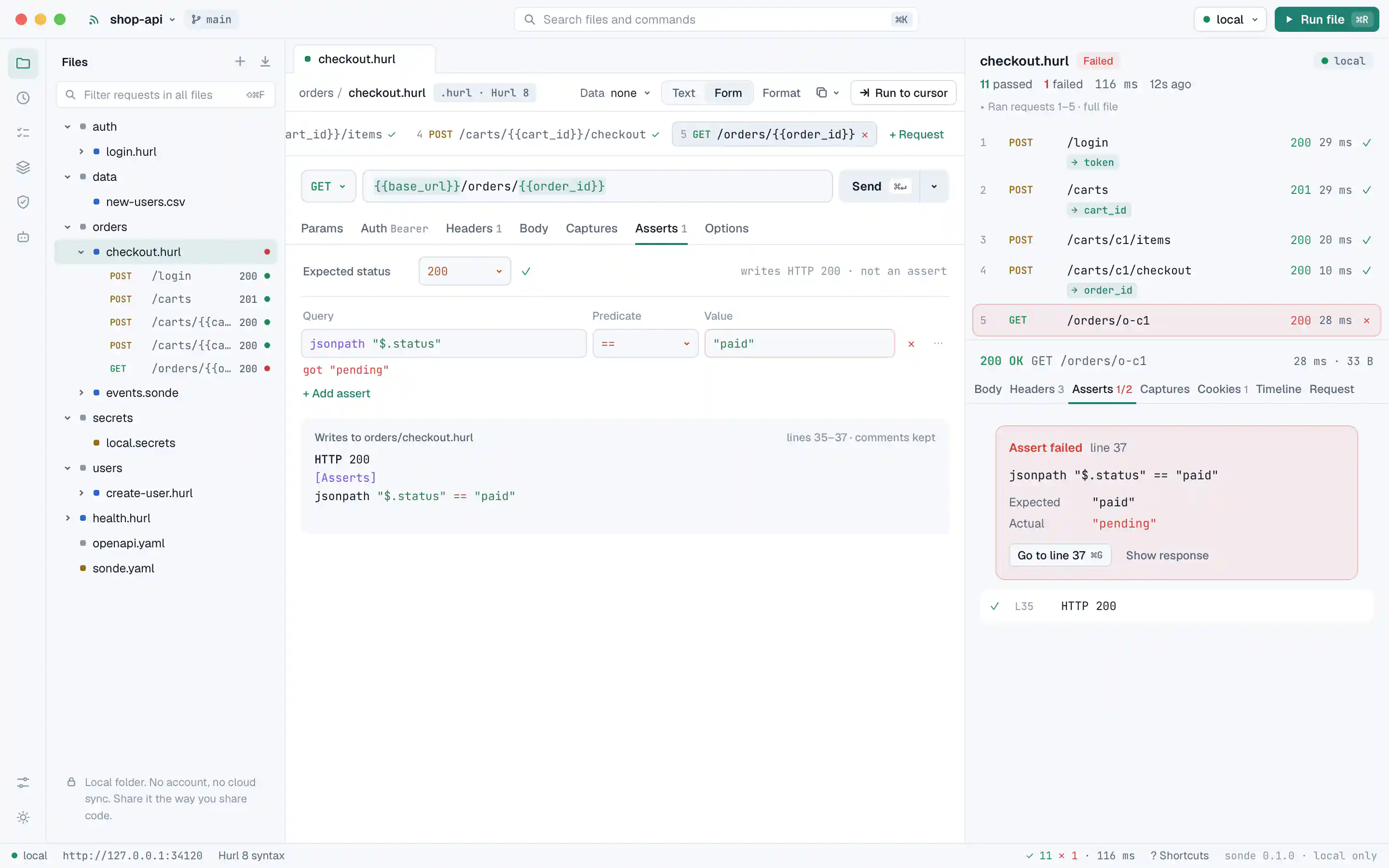Click the Filter requests input field
This screenshot has width=1389, height=868.
[165, 95]
